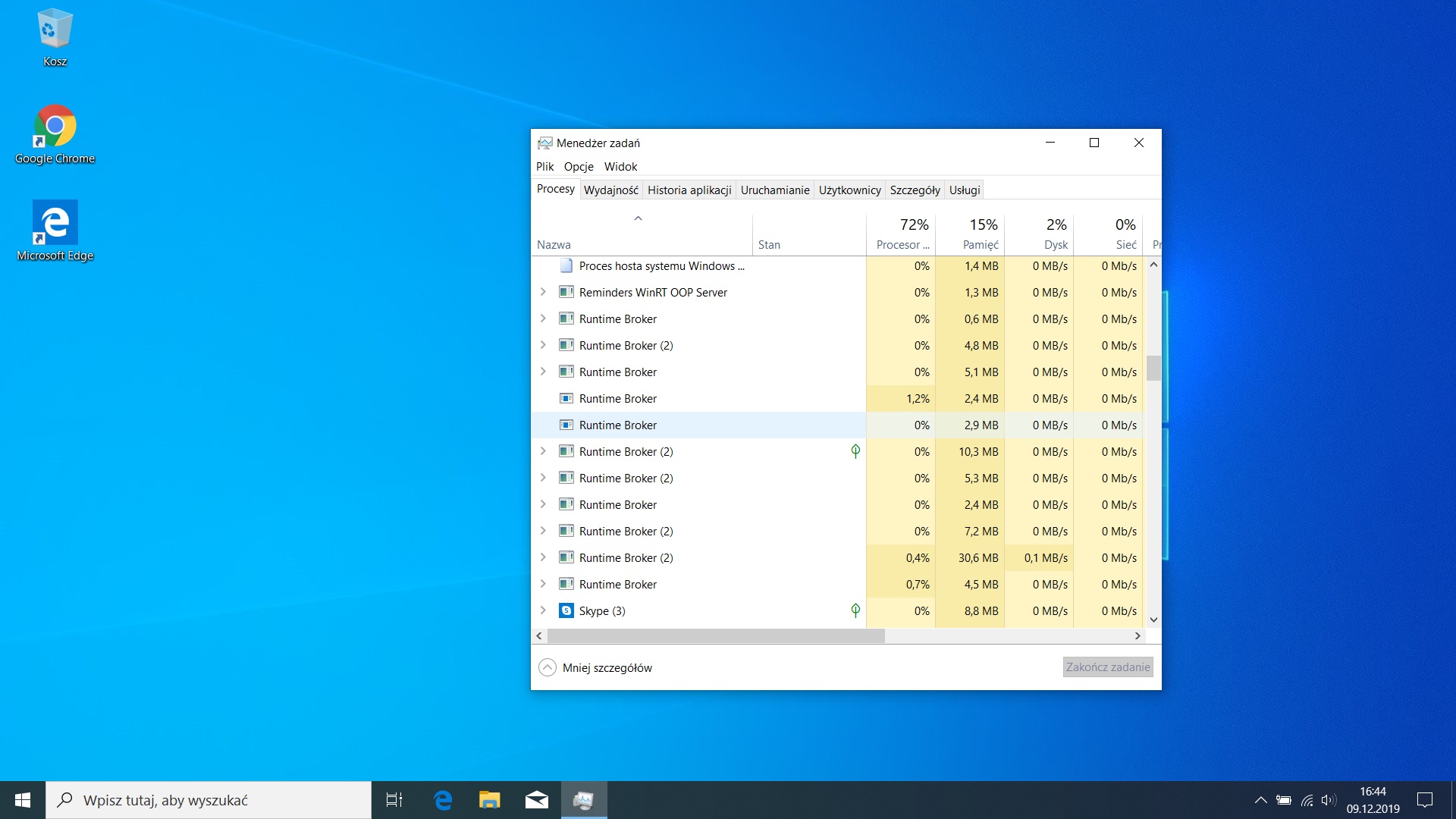1456x819 pixels.
Task: Click Task View taskbar icon
Action: coord(394,800)
